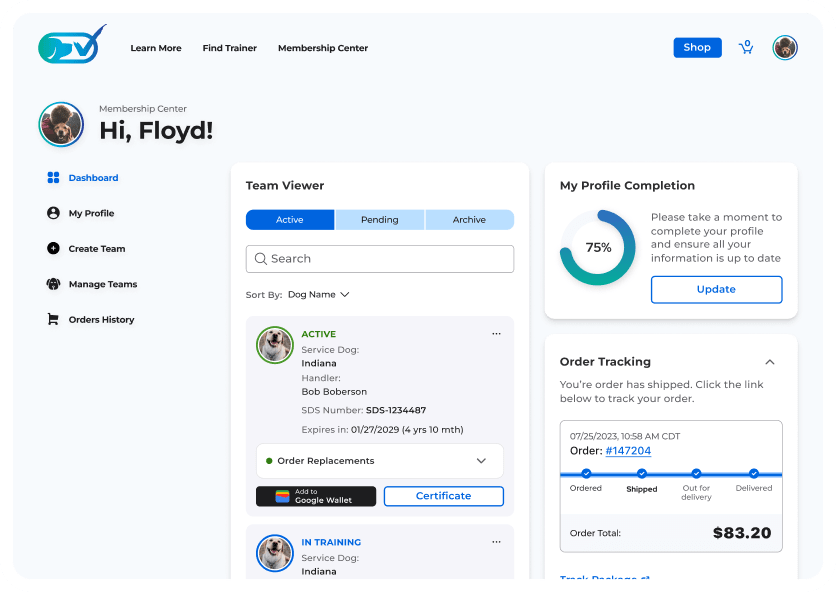Open order #147204 link
This screenshot has height=592, width=836.
pyautogui.click(x=628, y=451)
